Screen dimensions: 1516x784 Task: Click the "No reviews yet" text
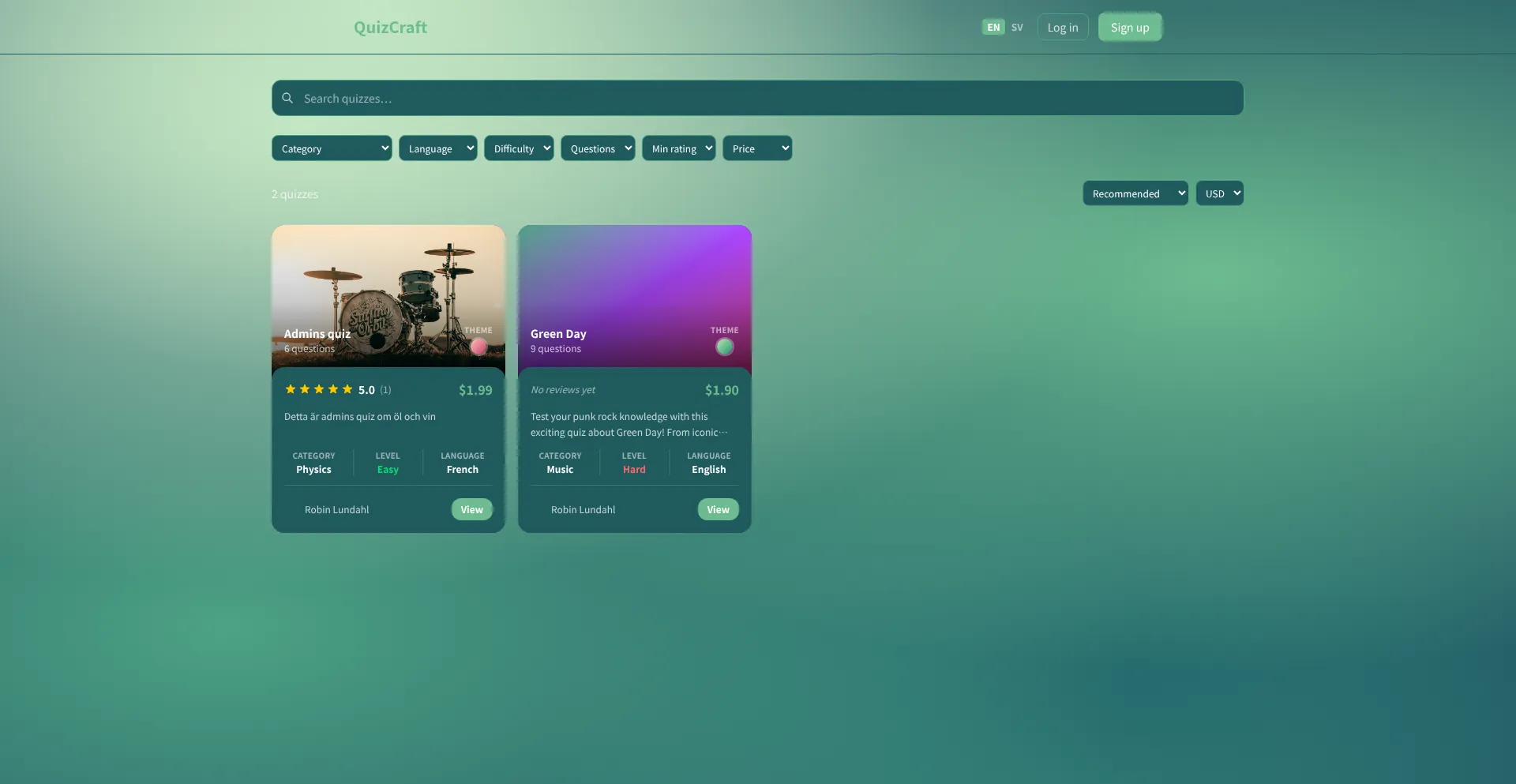(x=563, y=389)
